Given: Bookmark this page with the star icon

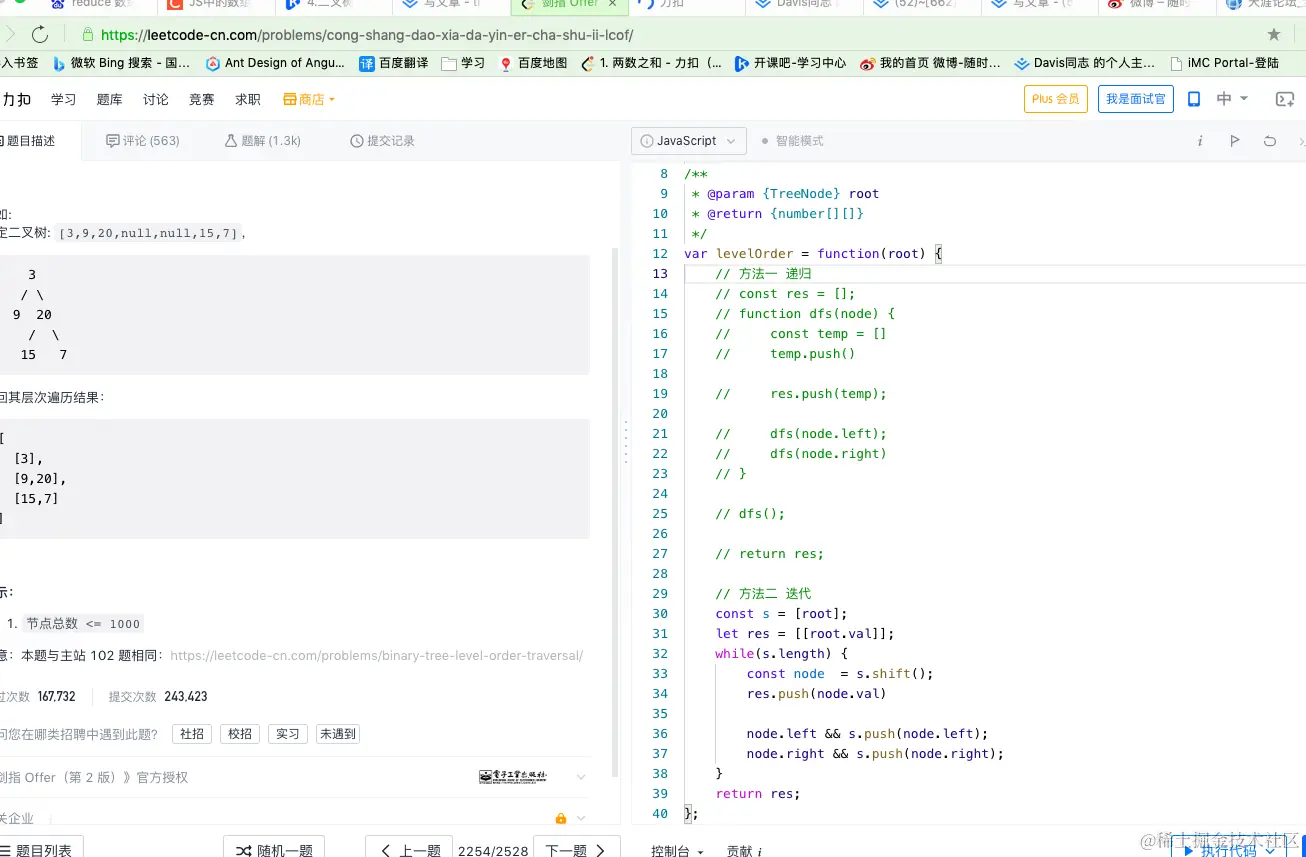Looking at the screenshot, I should click(x=1273, y=35).
